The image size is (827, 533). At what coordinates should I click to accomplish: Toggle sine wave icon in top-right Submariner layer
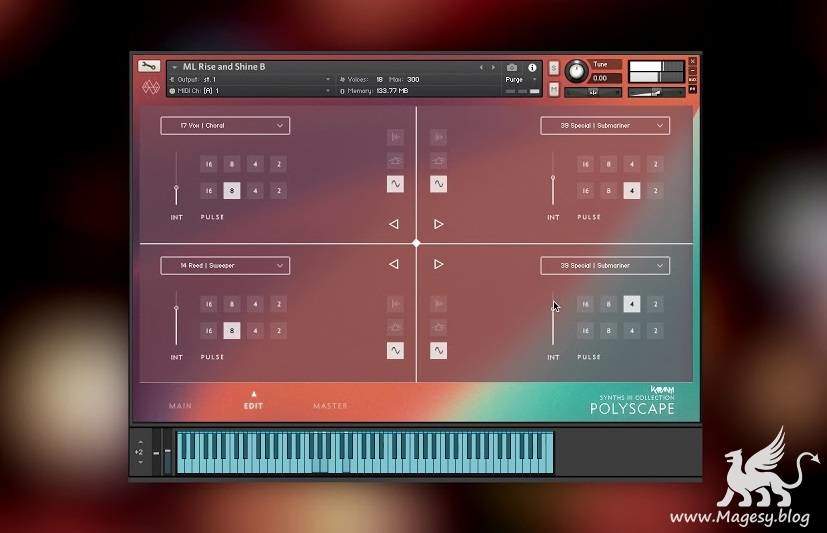tap(438, 184)
